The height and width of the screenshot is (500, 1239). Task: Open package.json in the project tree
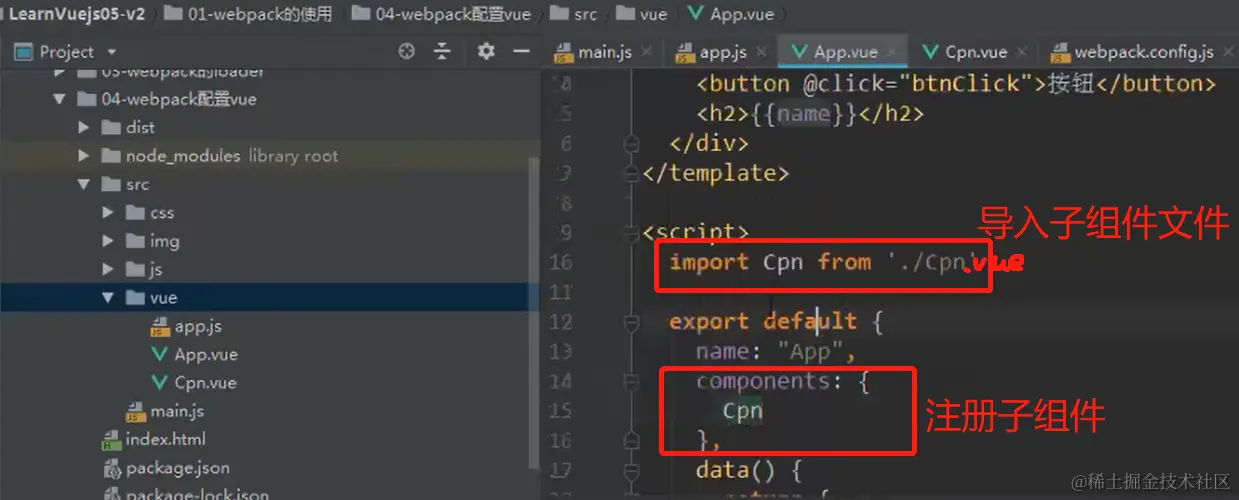(x=166, y=467)
